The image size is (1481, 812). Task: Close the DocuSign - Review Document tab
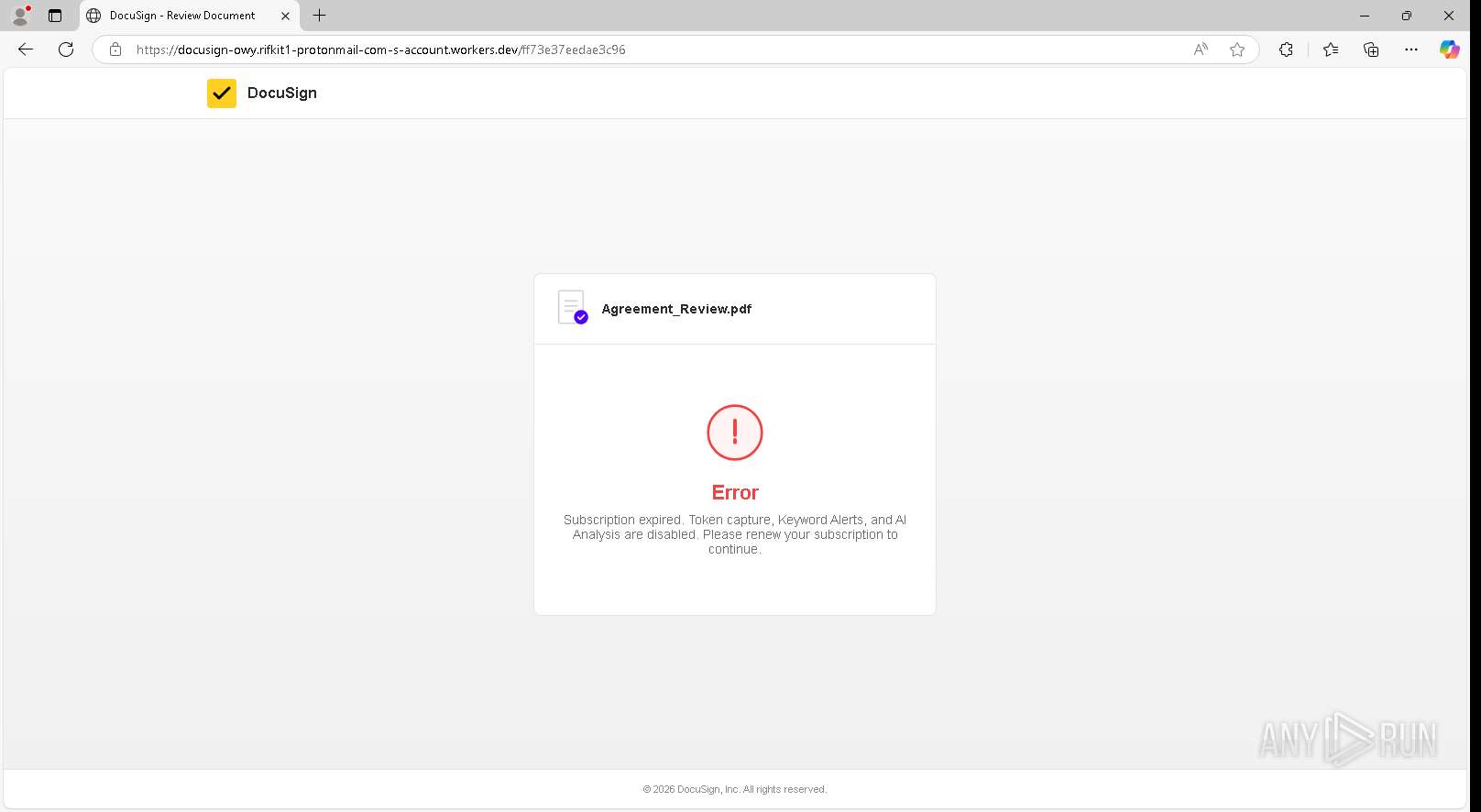[285, 16]
